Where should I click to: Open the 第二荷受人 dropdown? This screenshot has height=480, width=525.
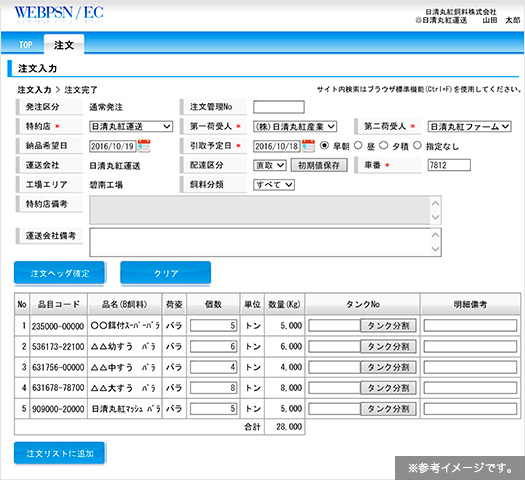tap(469, 127)
